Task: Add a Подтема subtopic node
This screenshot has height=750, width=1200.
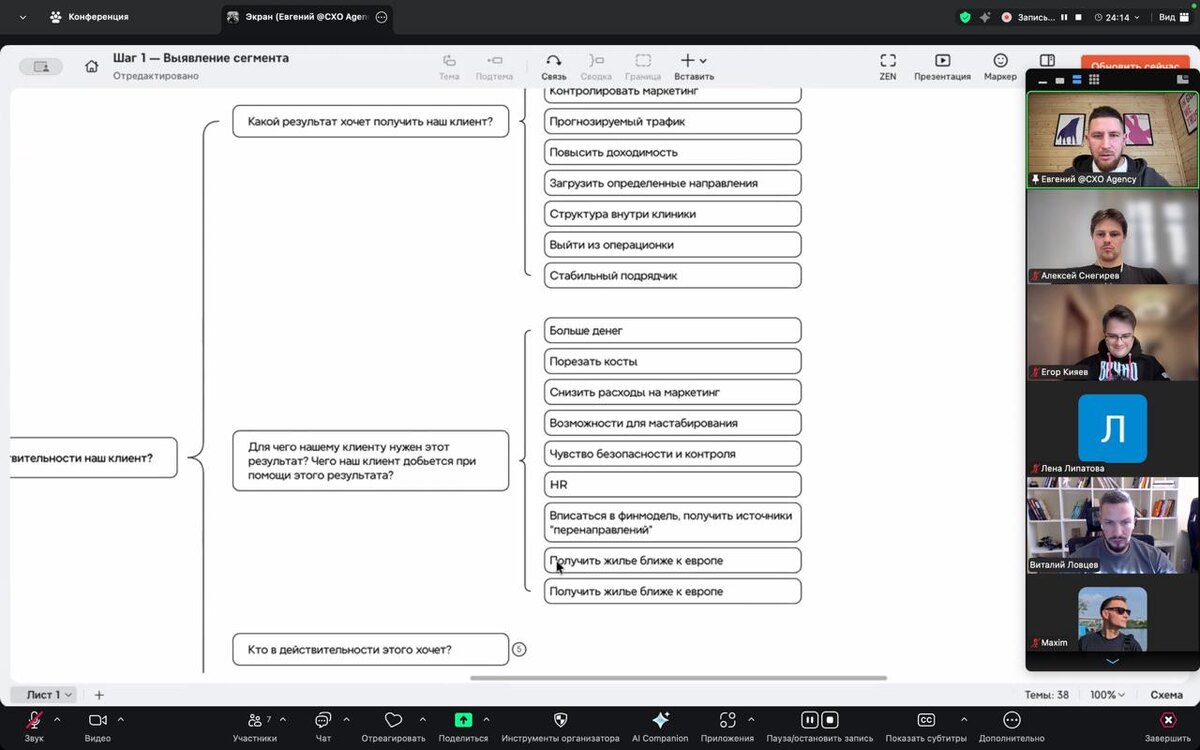Action: coord(494,67)
